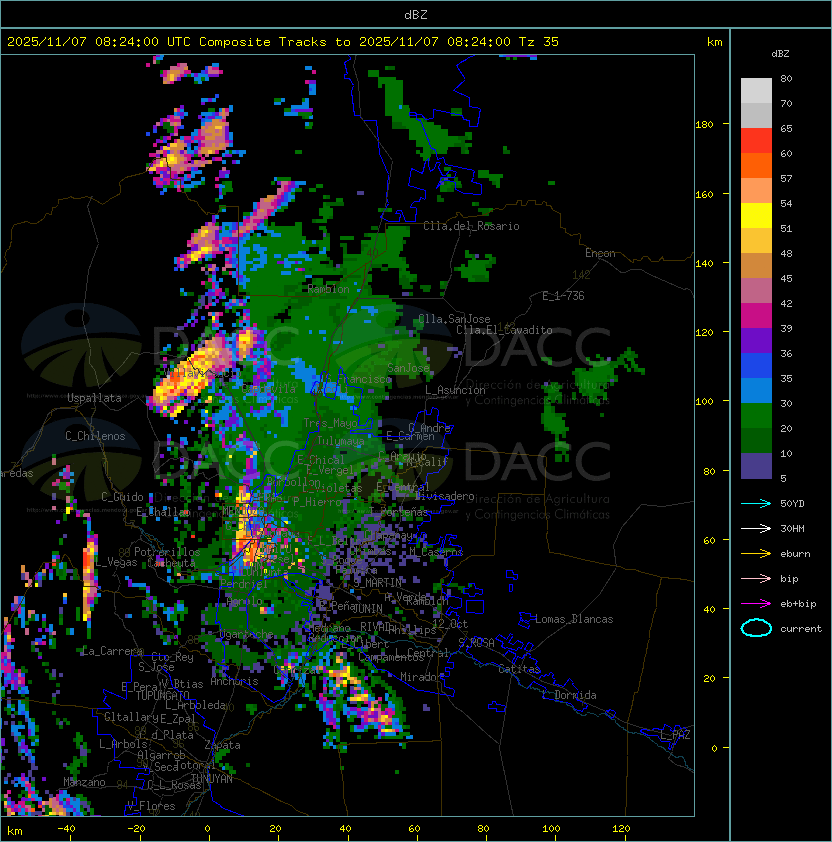Click the 180 tick label on vertical axis

[x=704, y=125]
